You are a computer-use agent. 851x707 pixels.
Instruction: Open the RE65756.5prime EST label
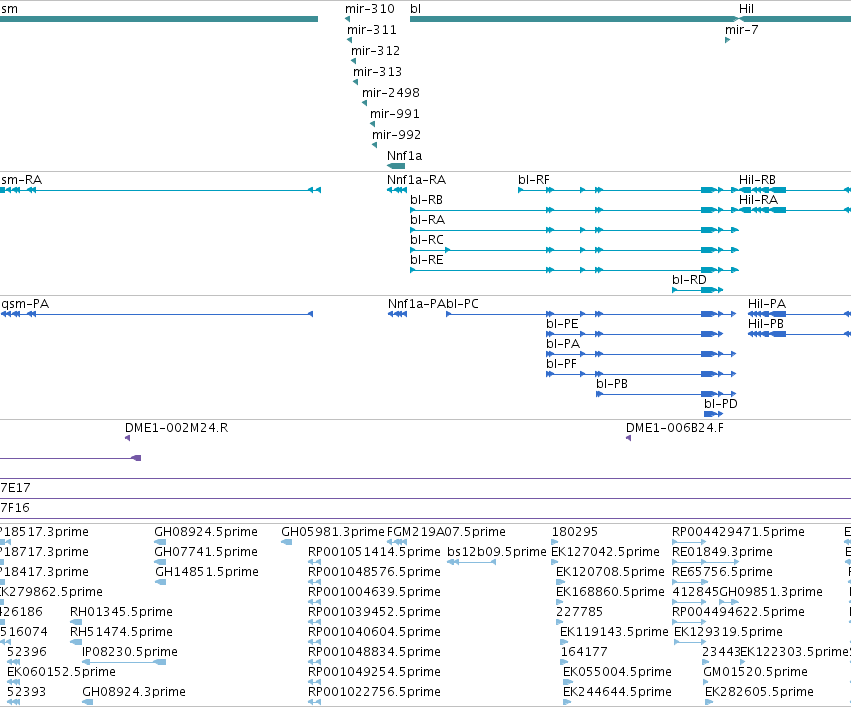tap(722, 572)
